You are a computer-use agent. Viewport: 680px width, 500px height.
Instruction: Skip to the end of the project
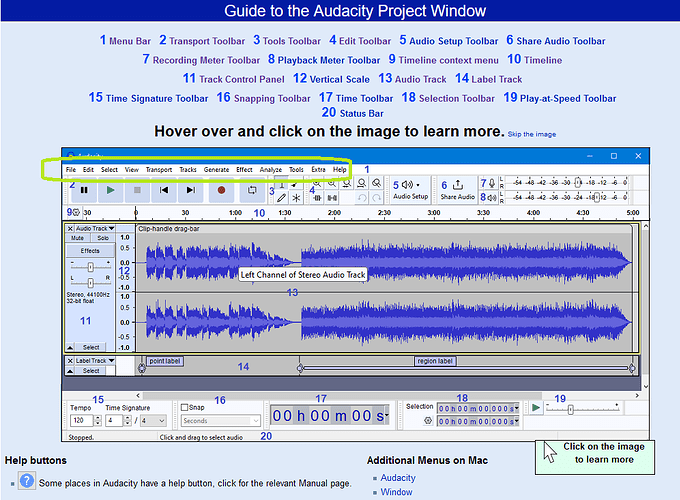190,190
